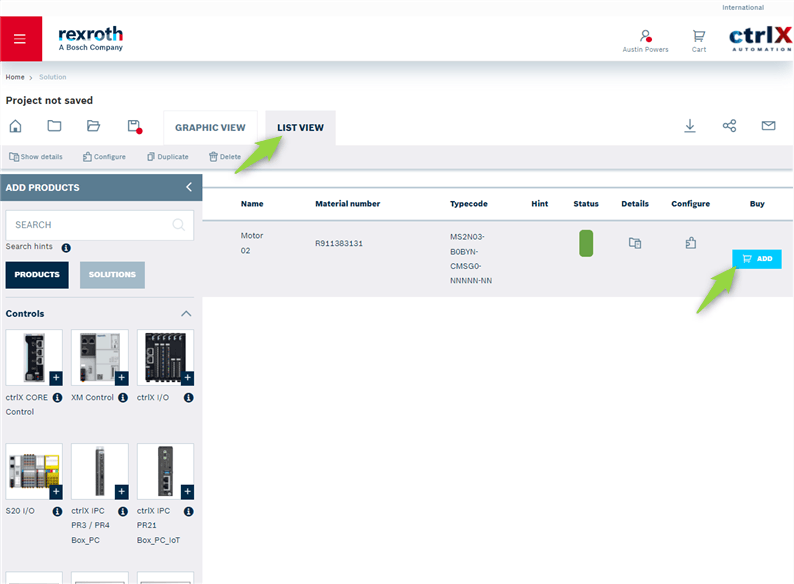The width and height of the screenshot is (794, 584).
Task: Go to project home icon
Action: click(x=16, y=126)
